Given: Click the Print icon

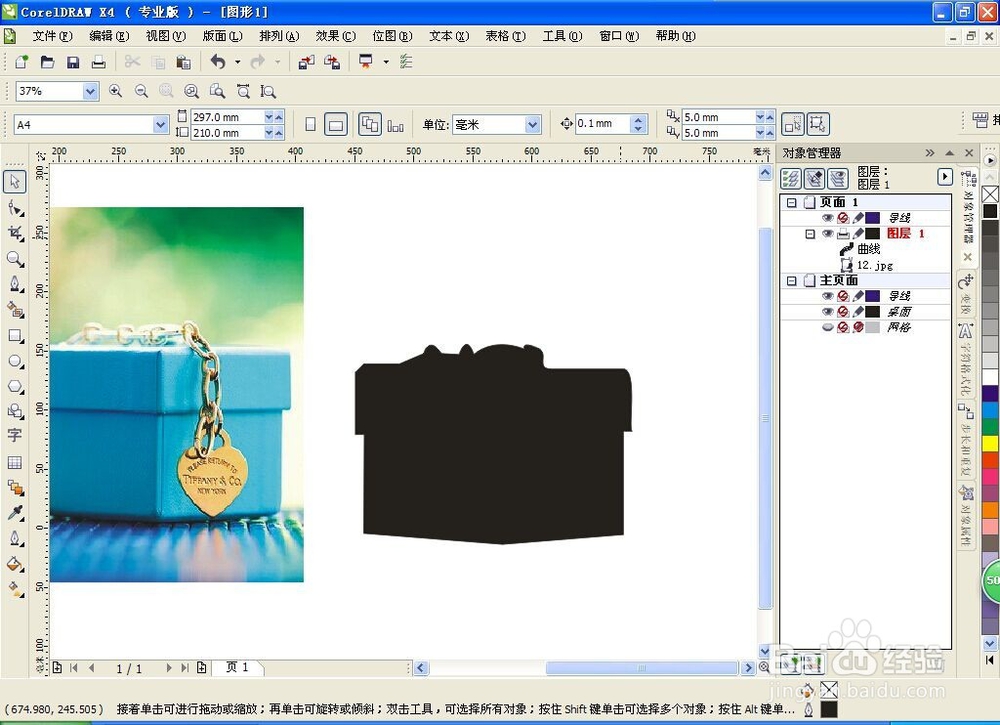Looking at the screenshot, I should [x=98, y=62].
